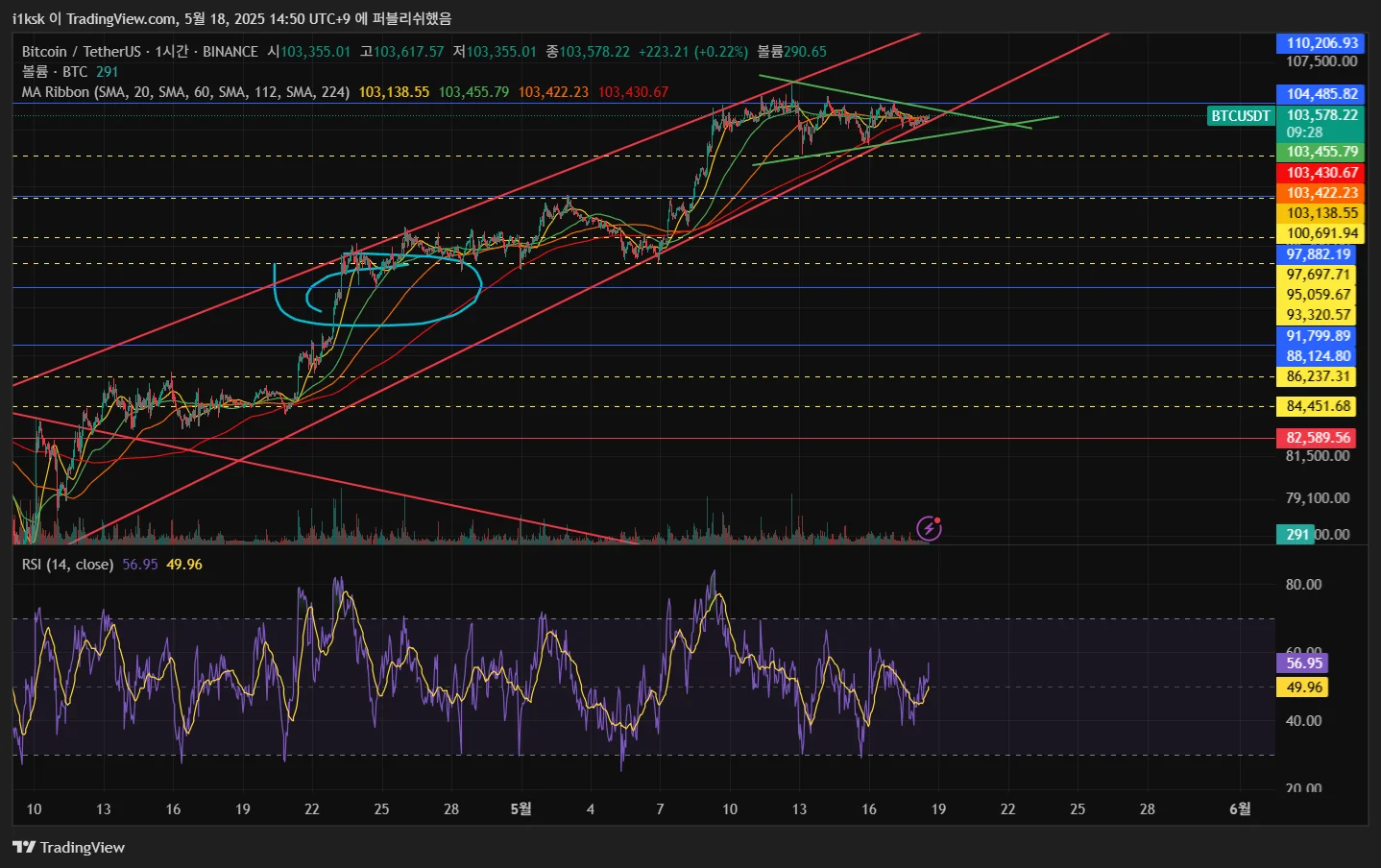Click the i1ksk author name in header
The height and width of the screenshot is (868, 1381).
click(28, 19)
